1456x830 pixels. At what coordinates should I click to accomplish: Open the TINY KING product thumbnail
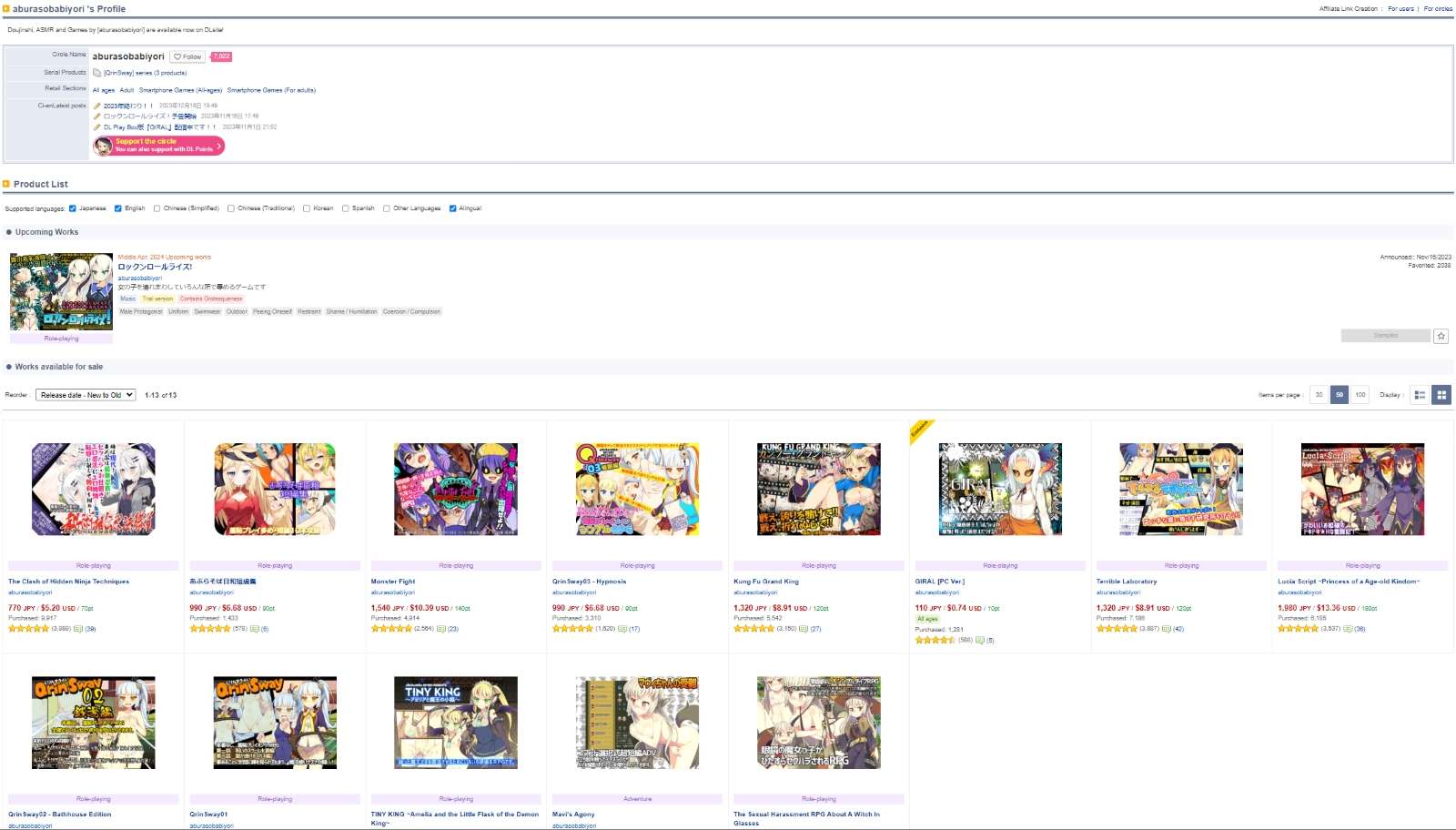coord(456,723)
